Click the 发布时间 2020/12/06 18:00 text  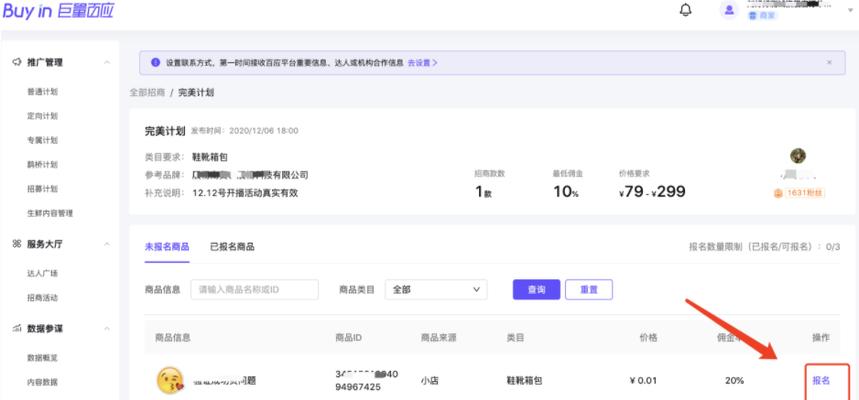click(245, 131)
